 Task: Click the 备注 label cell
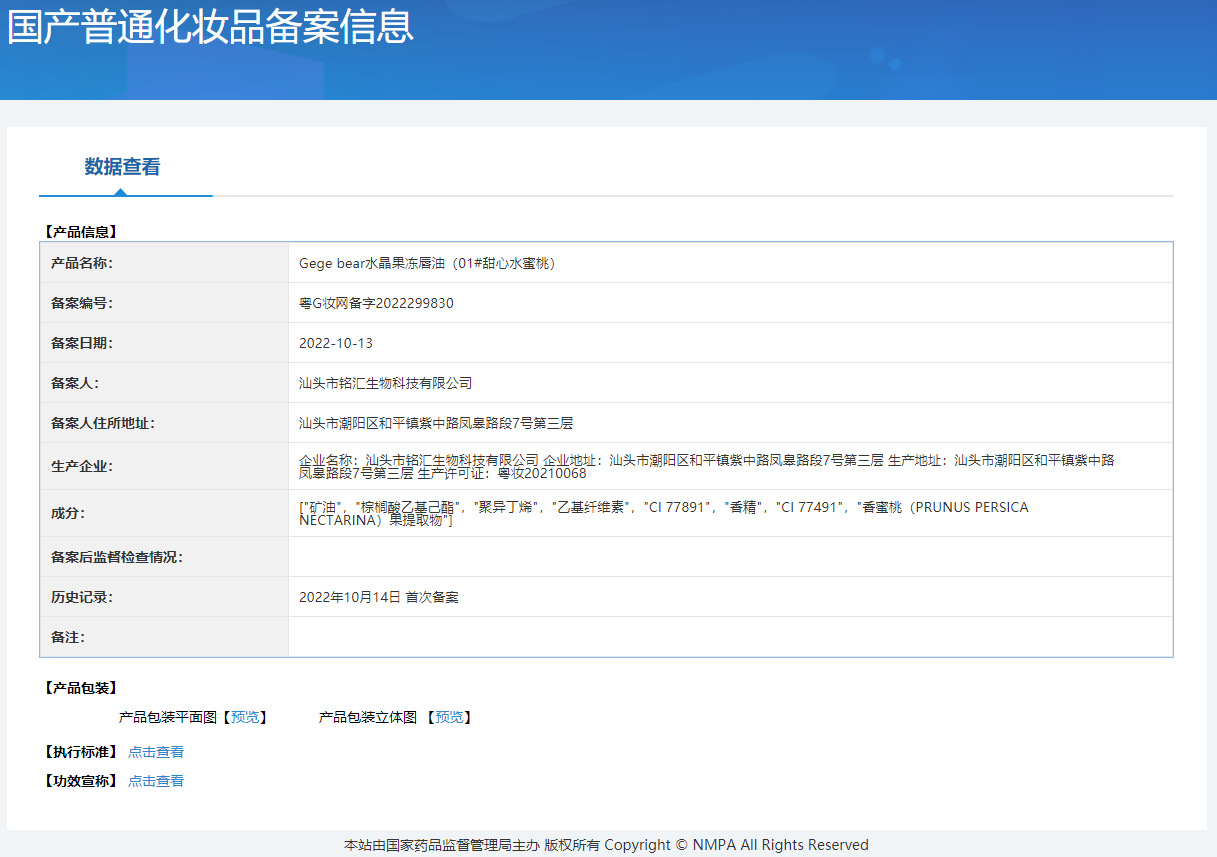click(164, 637)
